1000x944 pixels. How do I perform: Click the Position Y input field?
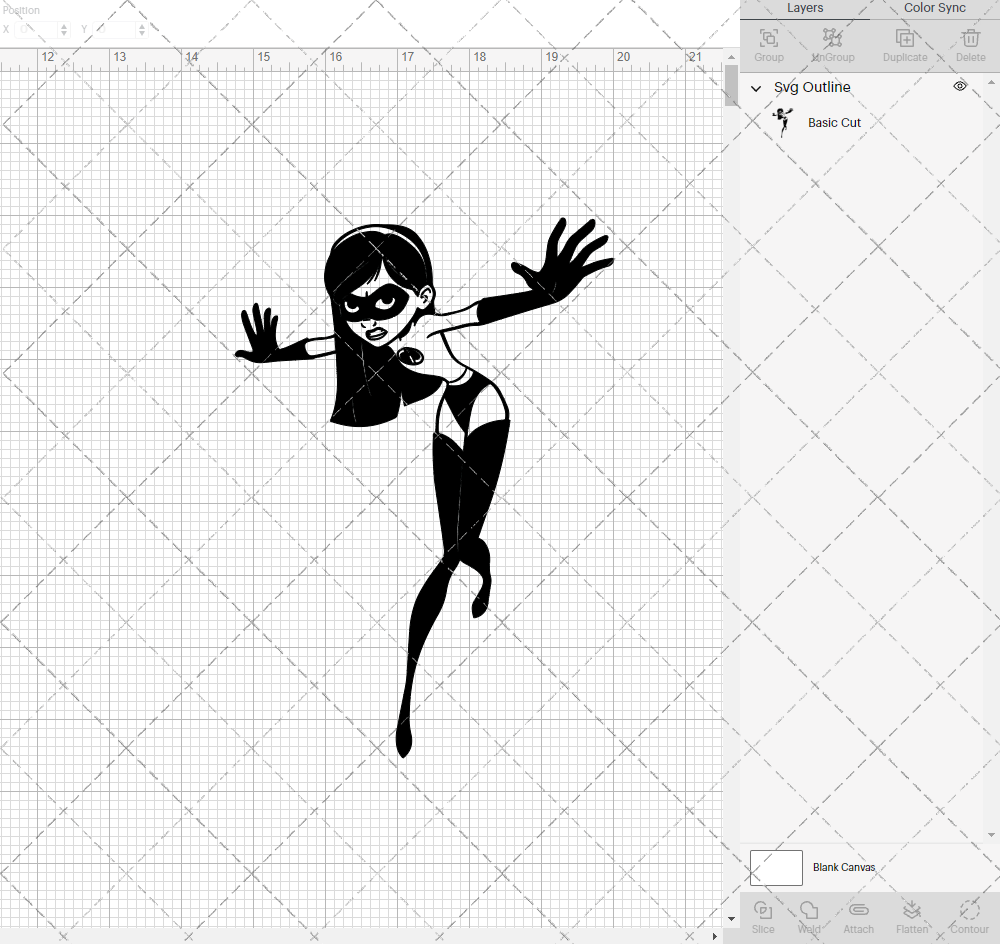115,29
